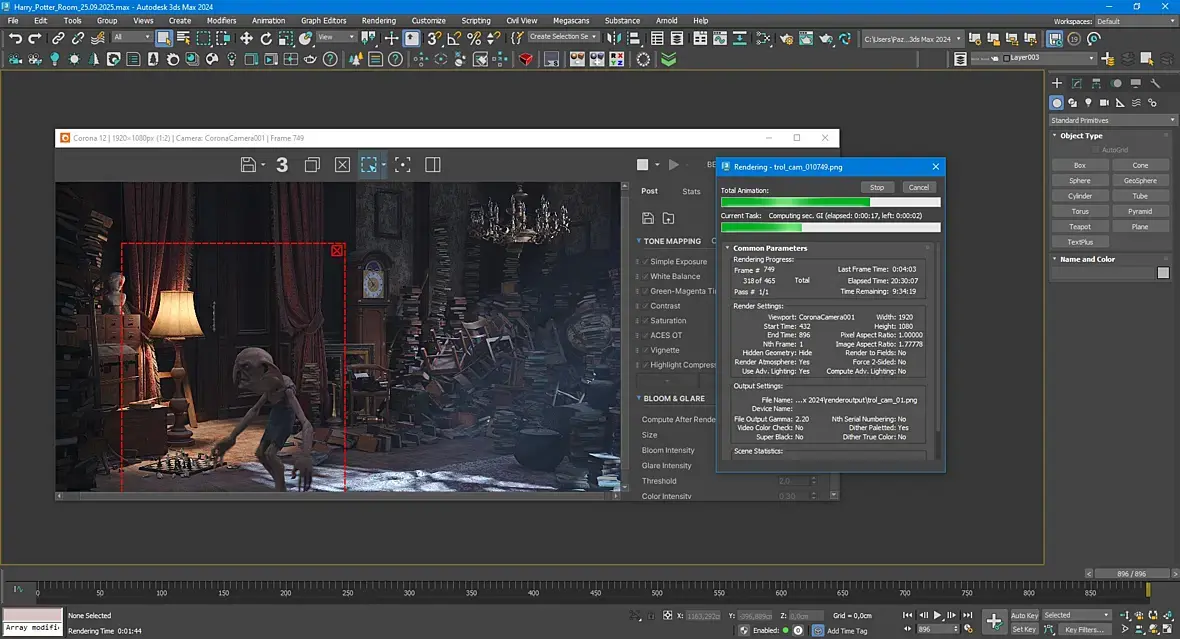
Task: Open the Mirror tool
Action: click(x=615, y=38)
